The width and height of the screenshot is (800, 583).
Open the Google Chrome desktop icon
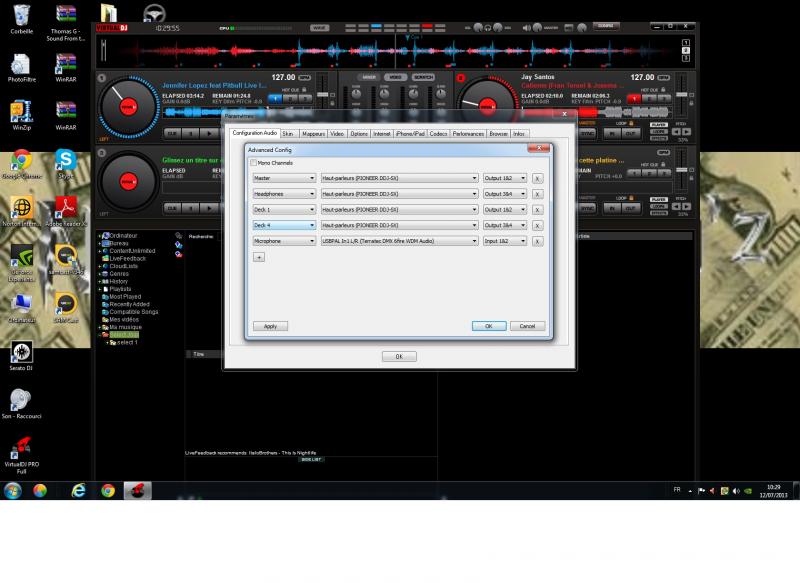[21, 164]
